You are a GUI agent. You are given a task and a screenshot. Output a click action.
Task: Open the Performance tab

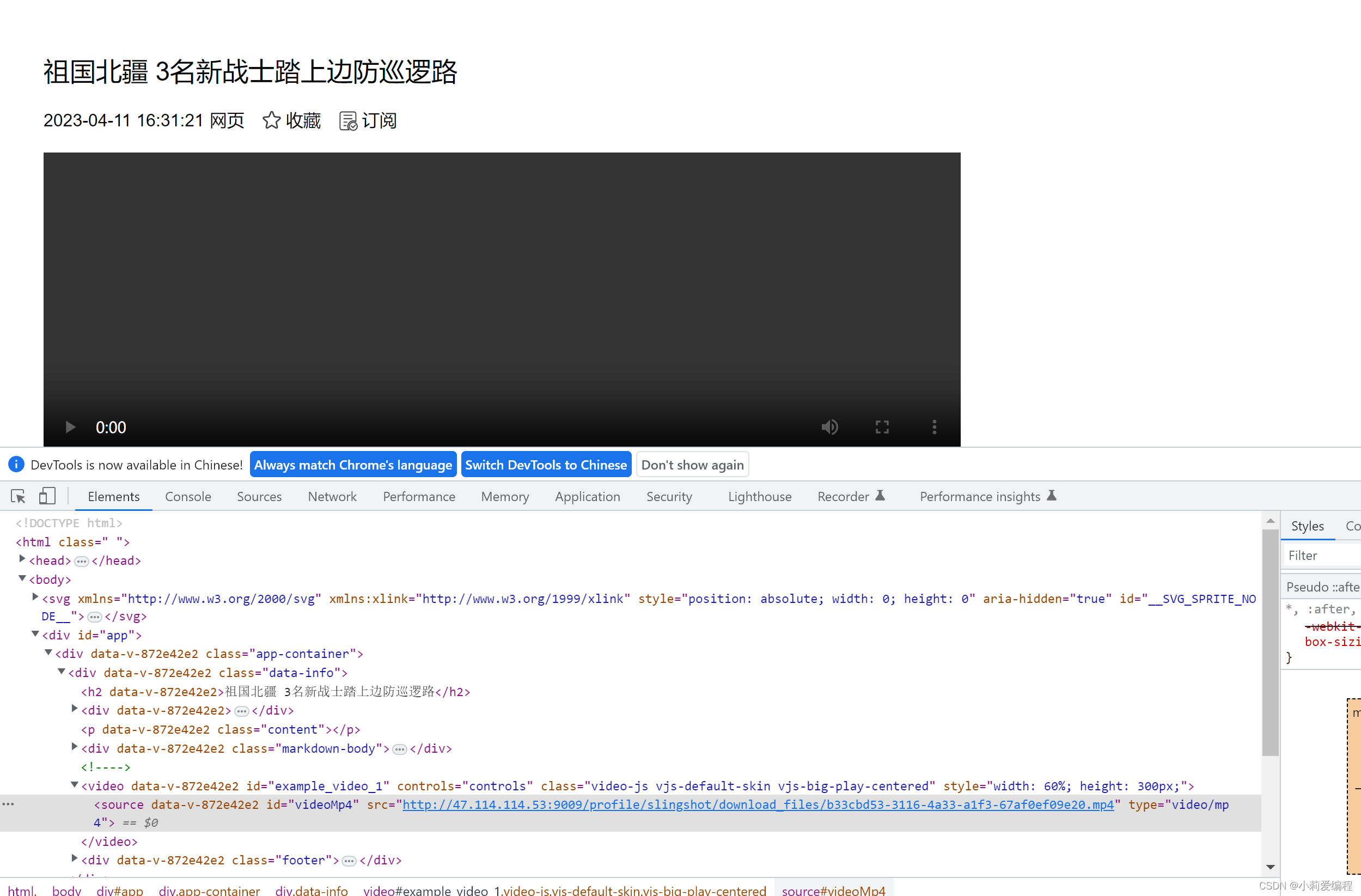click(x=419, y=496)
